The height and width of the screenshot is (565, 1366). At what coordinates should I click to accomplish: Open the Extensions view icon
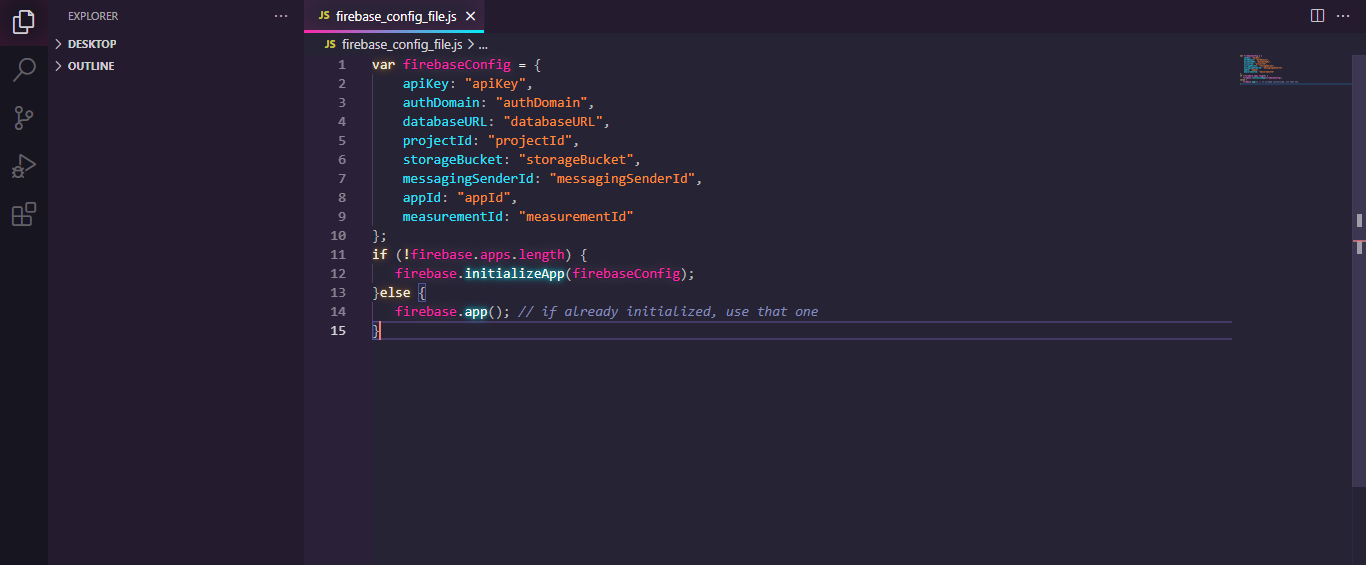point(24,214)
